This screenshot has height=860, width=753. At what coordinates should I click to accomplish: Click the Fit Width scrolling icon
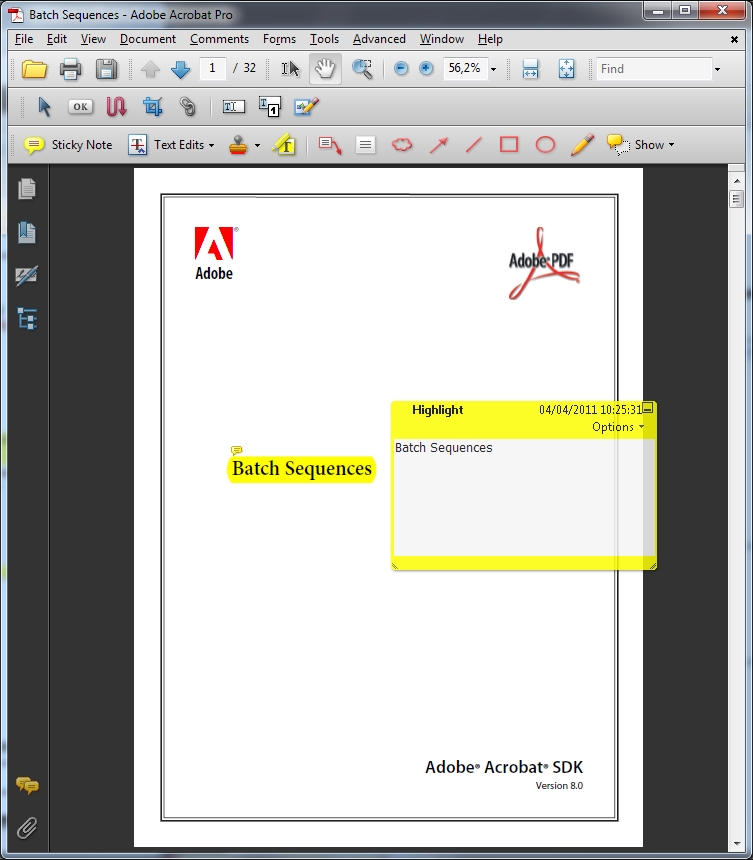click(530, 69)
